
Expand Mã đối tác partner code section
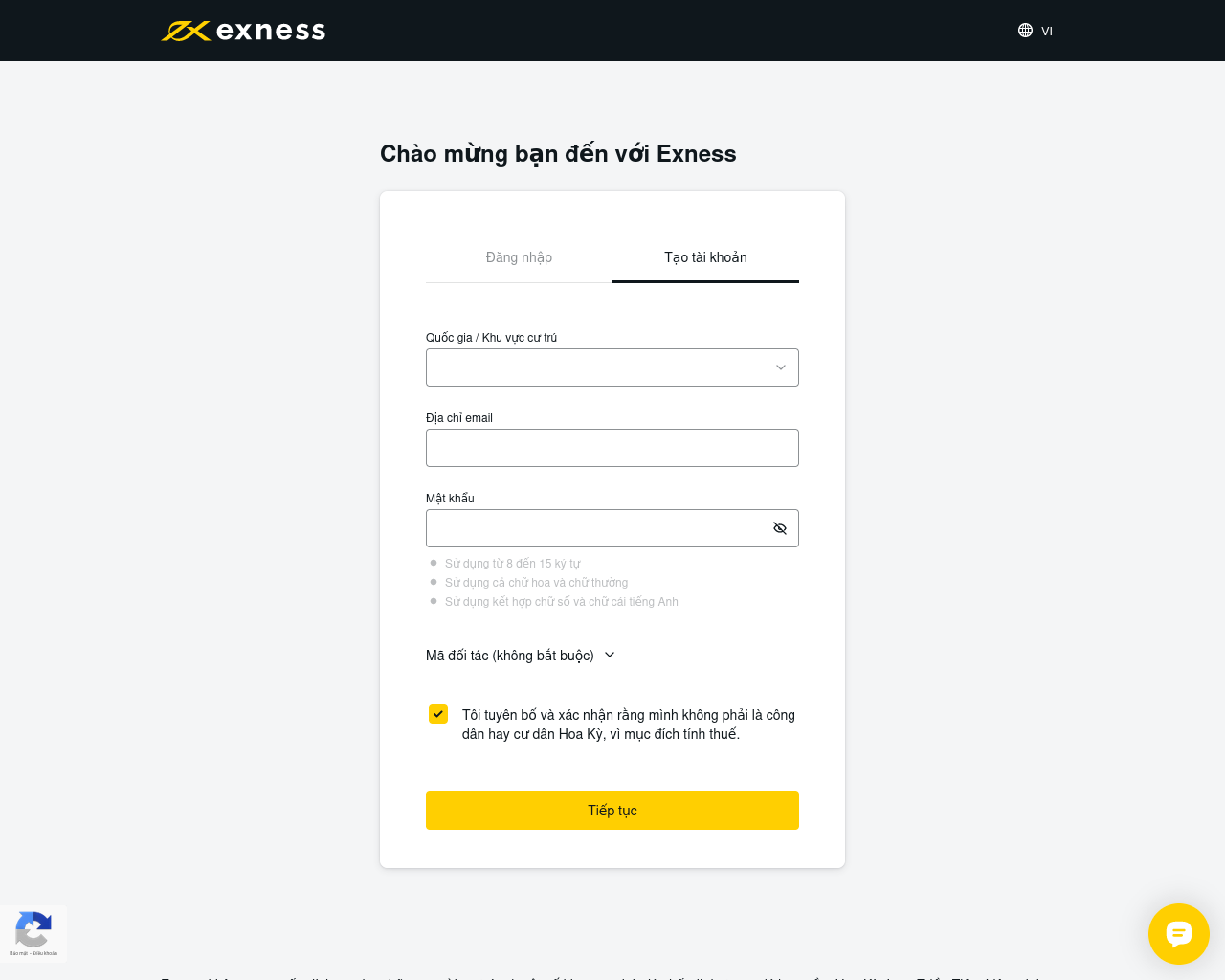(521, 656)
